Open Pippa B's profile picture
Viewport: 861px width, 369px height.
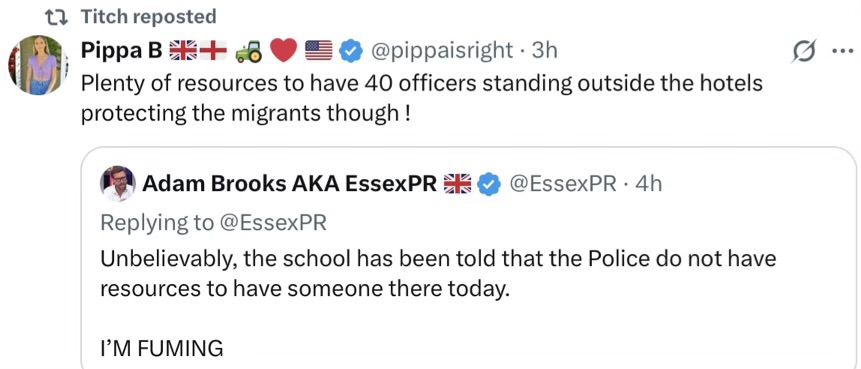pyautogui.click(x=38, y=65)
